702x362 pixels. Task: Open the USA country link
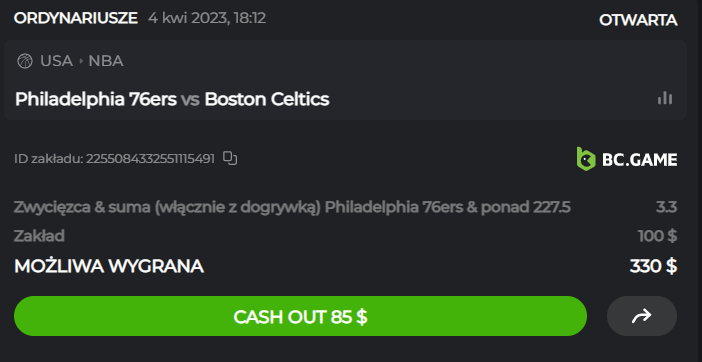(x=56, y=61)
